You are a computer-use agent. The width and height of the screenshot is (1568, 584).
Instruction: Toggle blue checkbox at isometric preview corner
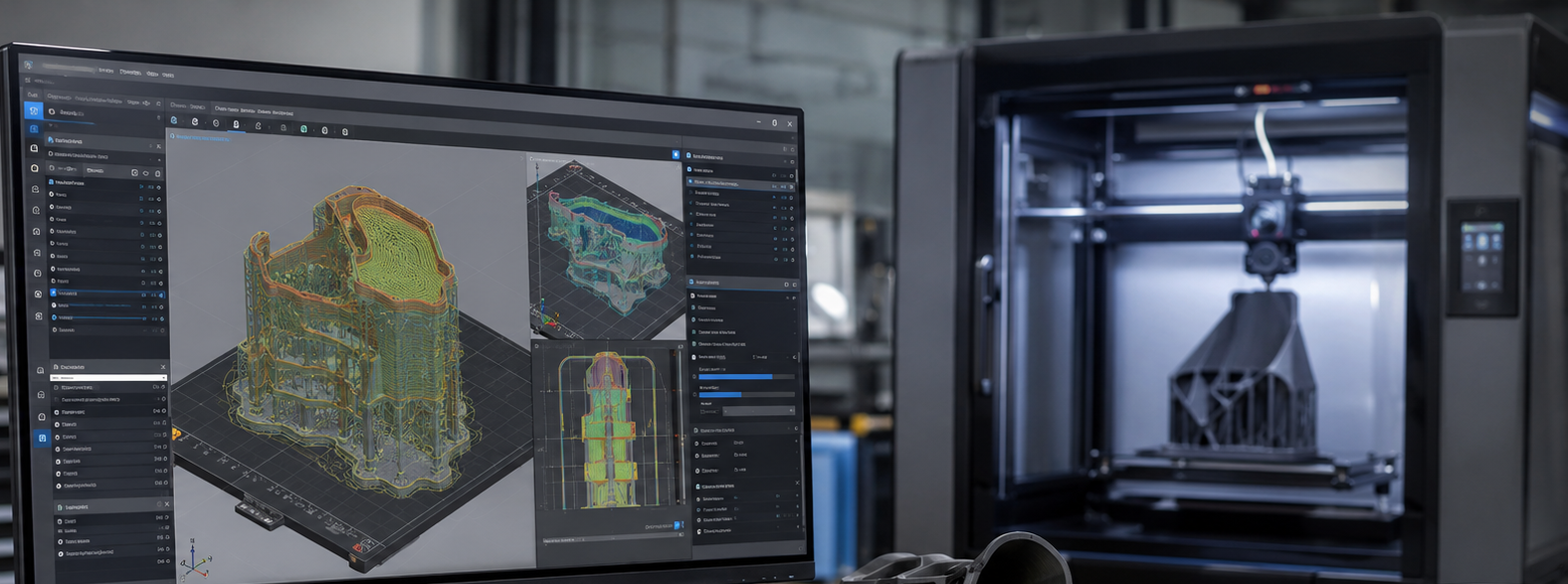[677, 155]
